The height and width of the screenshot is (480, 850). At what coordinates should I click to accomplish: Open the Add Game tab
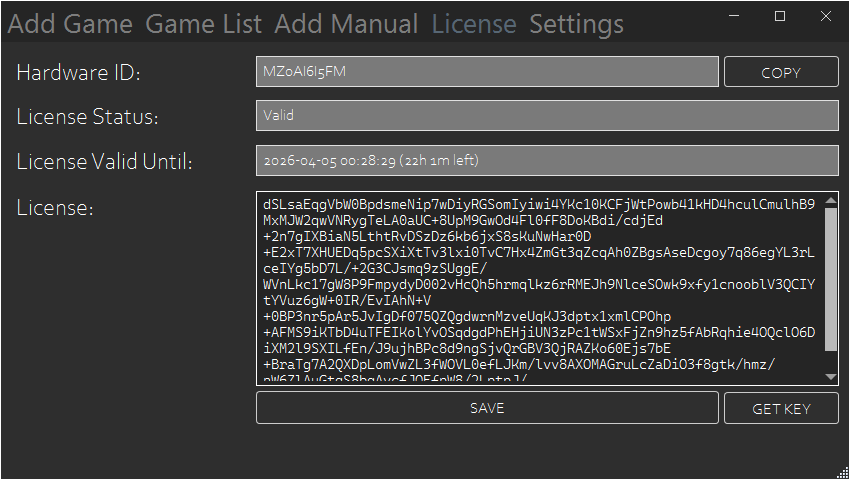point(70,24)
